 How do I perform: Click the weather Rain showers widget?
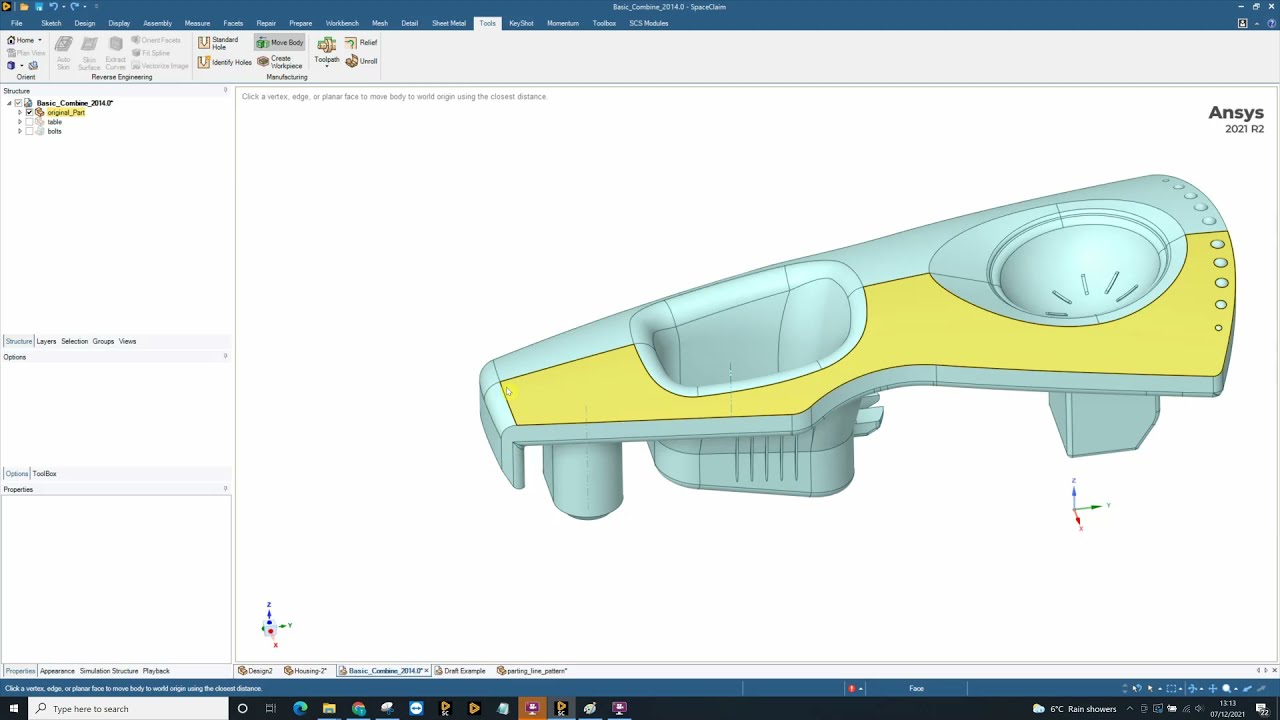1074,709
